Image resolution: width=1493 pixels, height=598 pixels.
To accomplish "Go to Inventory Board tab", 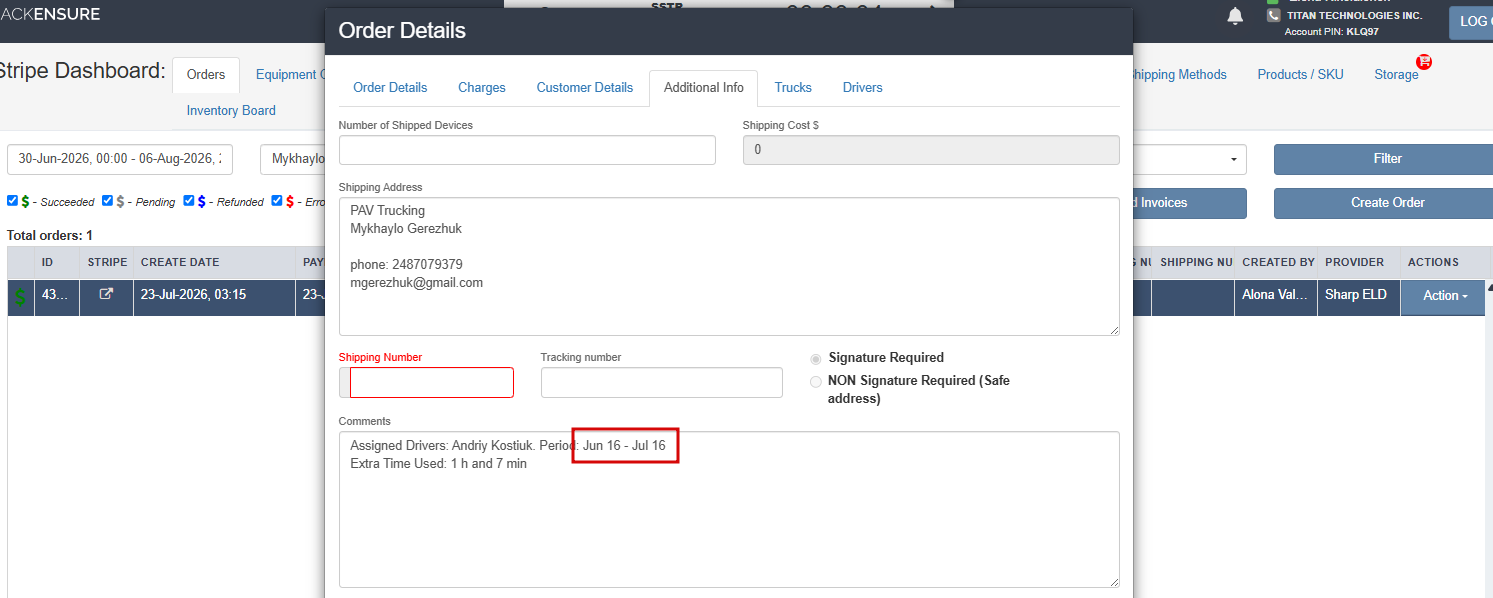I will click(231, 111).
